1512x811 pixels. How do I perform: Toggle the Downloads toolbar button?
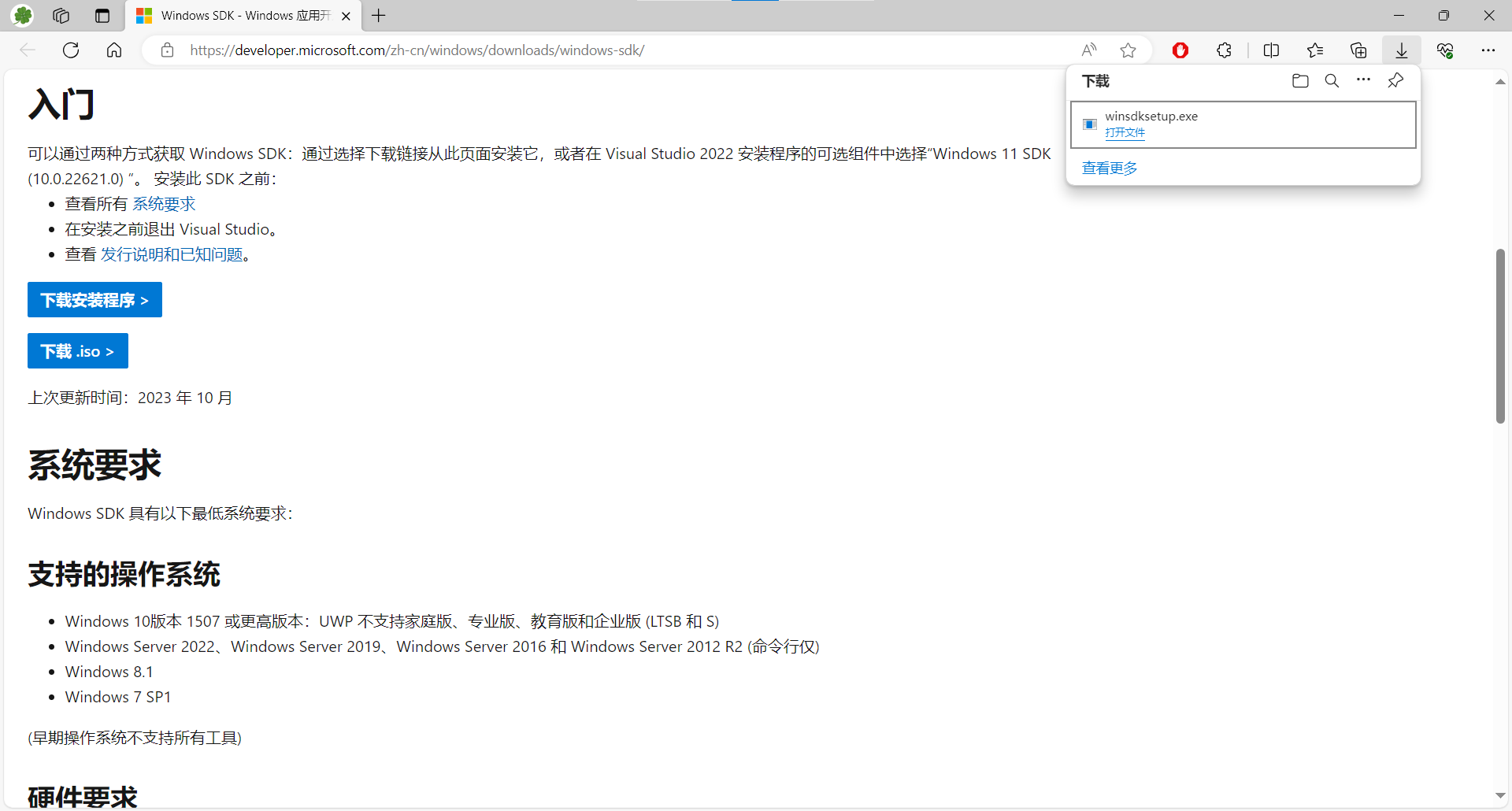1402,50
